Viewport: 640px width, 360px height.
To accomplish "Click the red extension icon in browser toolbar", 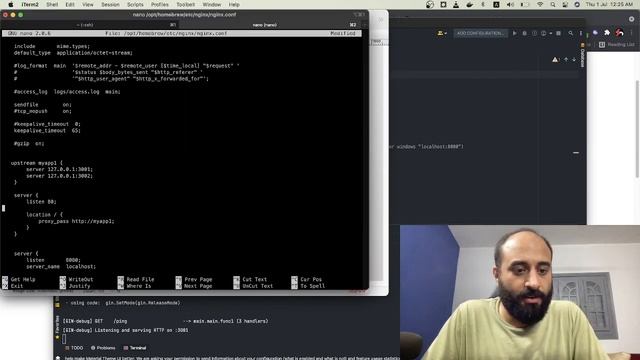I will pos(619,33).
